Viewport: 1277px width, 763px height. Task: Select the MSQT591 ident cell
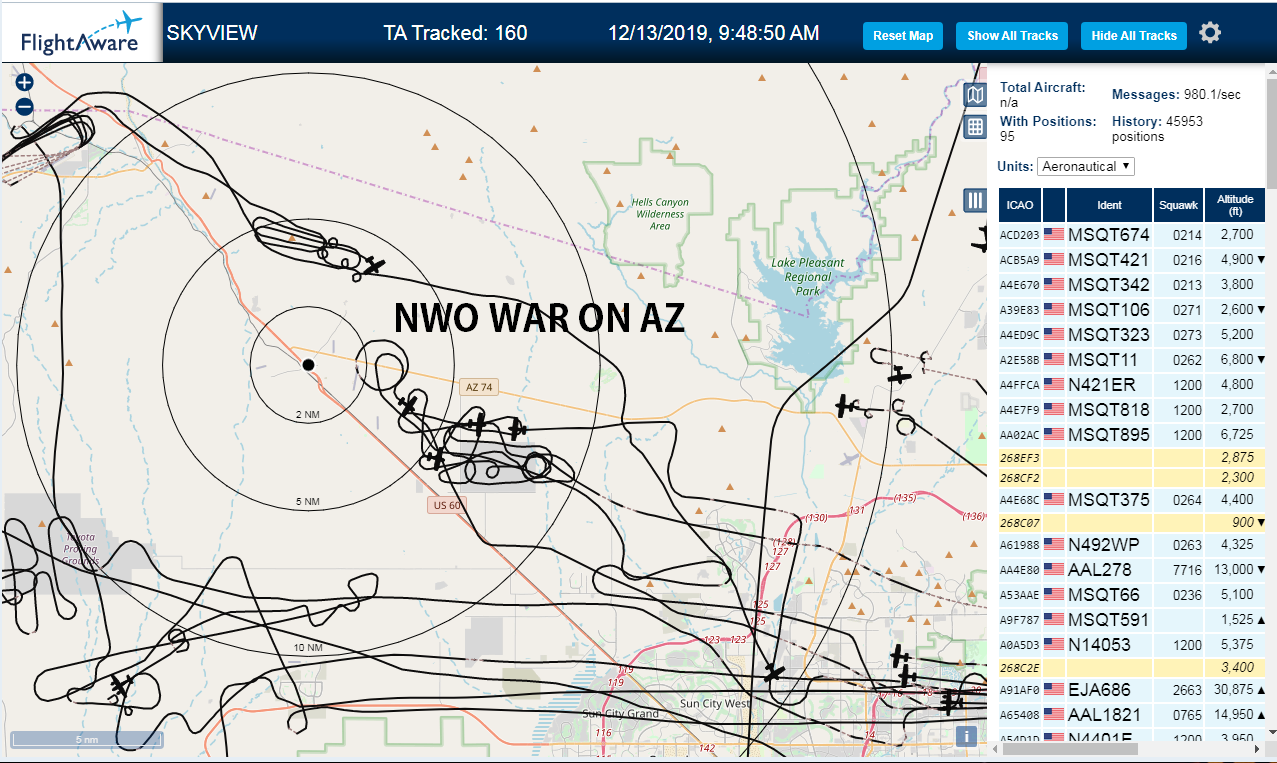click(x=1109, y=620)
